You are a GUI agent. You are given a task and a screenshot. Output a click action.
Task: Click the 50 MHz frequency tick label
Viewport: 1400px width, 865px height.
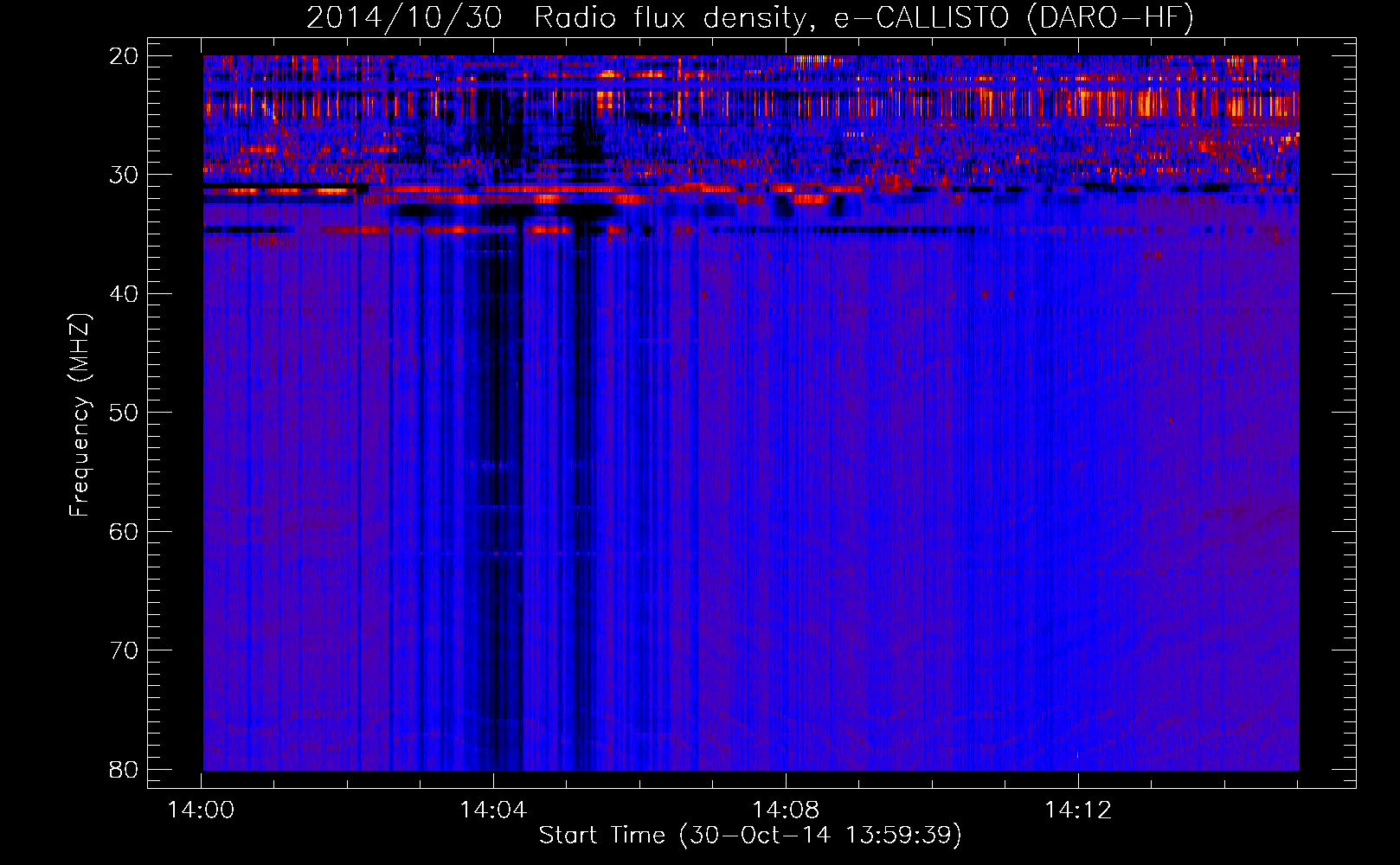(124, 413)
